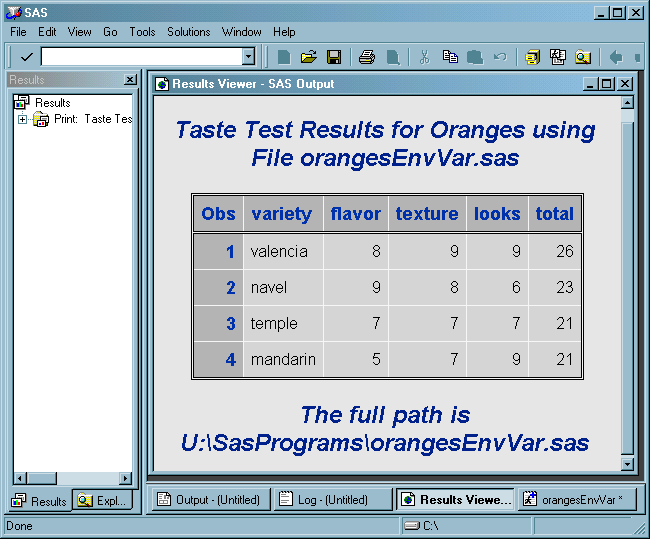The width and height of the screenshot is (650, 539).
Task: Click the total column header
Action: pyautogui.click(x=555, y=214)
